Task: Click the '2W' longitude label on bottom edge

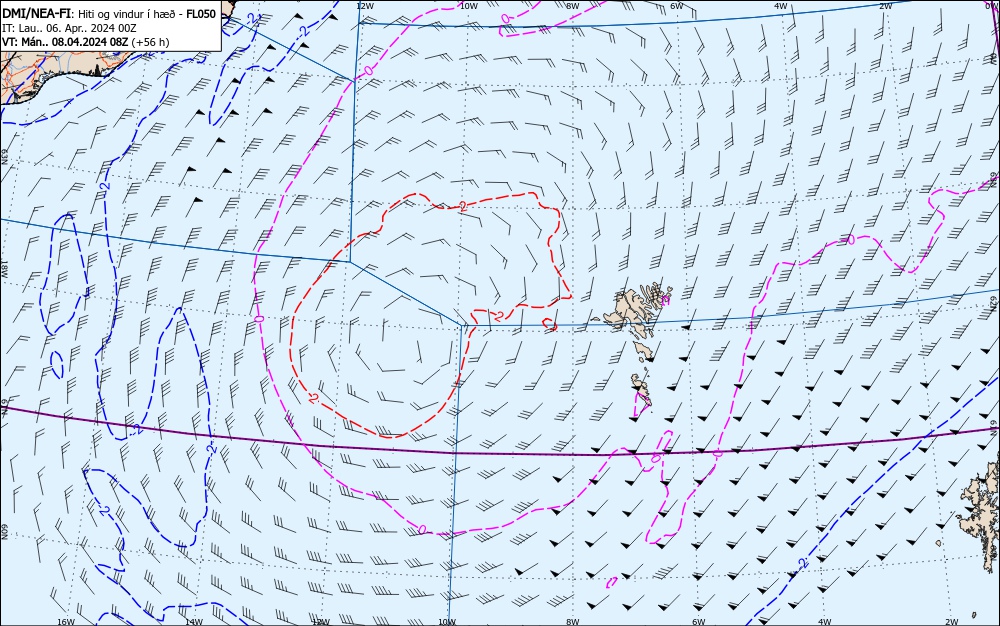Action: (952, 622)
